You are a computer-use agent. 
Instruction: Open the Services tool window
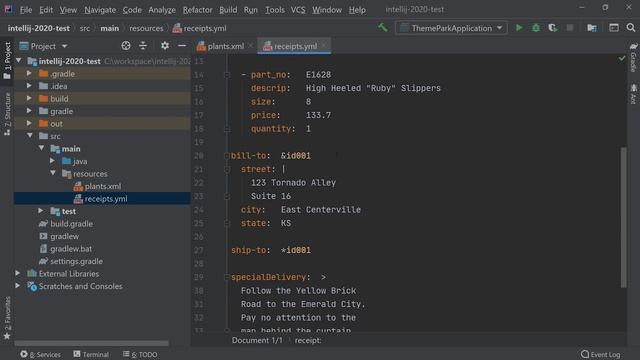(x=40, y=354)
